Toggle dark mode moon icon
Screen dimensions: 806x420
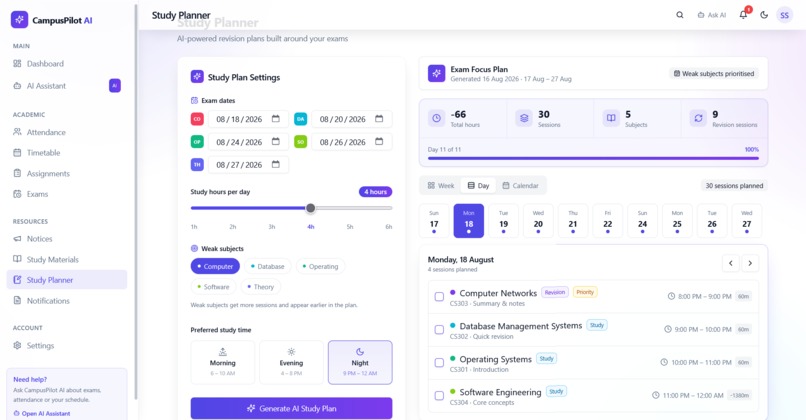(764, 15)
